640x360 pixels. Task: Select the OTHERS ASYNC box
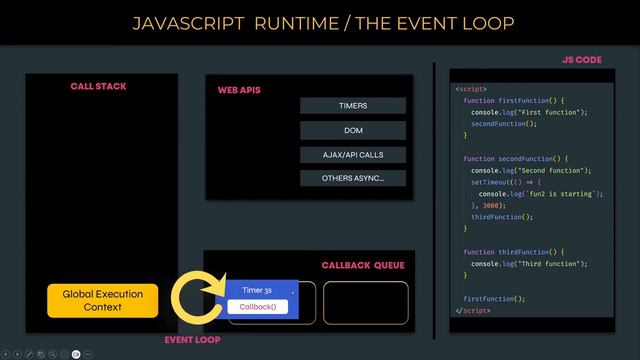pyautogui.click(x=353, y=178)
